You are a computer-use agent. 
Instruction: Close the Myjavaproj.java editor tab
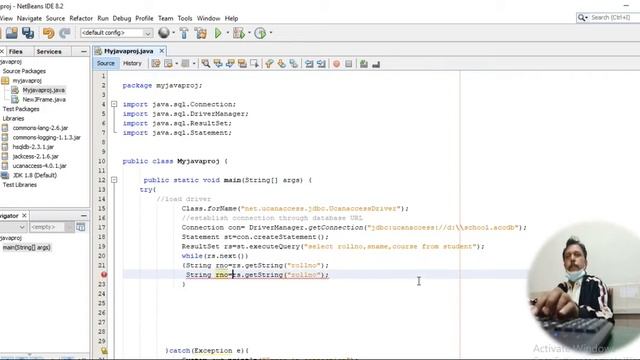162,51
